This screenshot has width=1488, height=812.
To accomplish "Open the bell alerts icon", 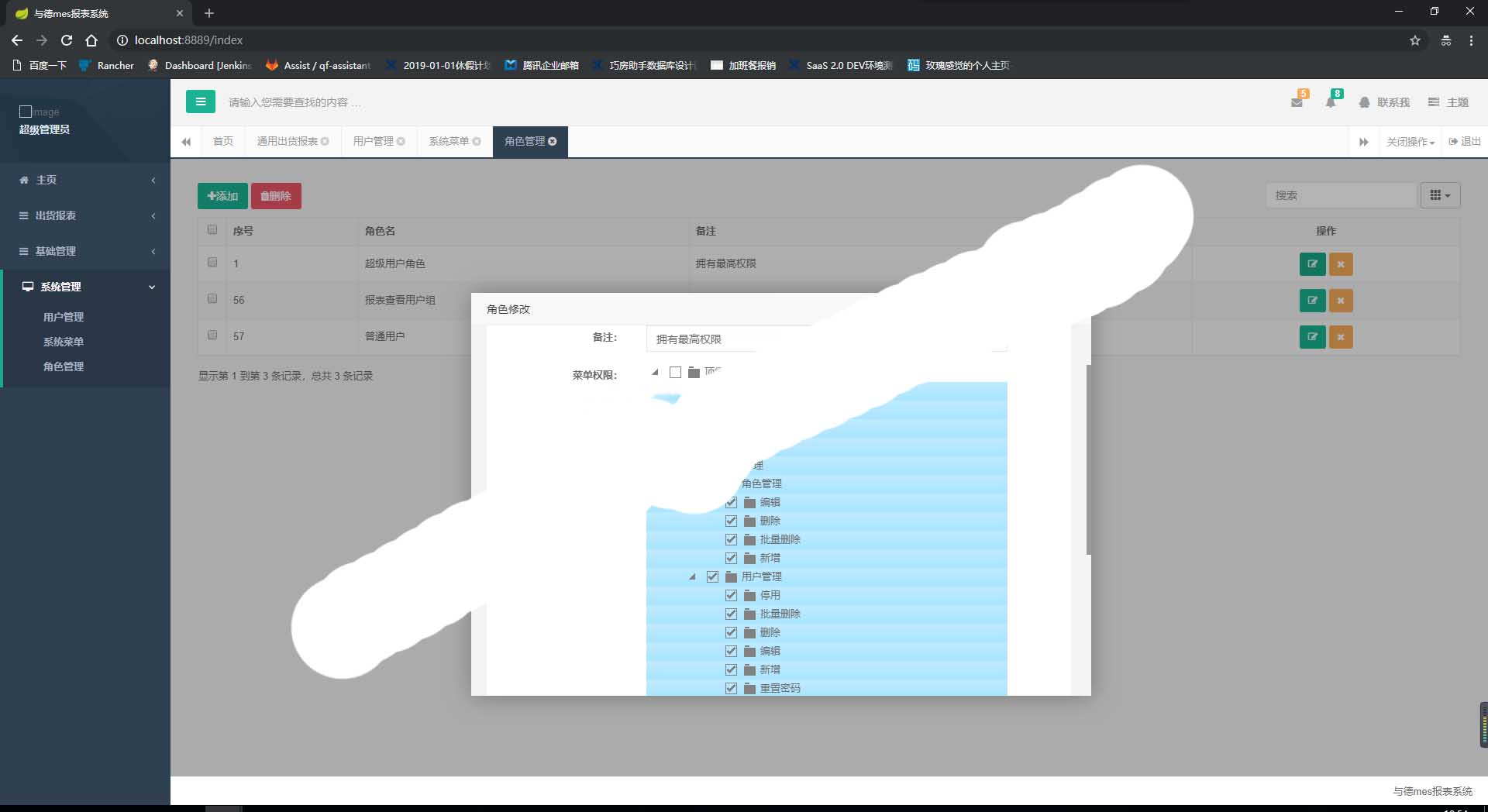I will [1331, 102].
